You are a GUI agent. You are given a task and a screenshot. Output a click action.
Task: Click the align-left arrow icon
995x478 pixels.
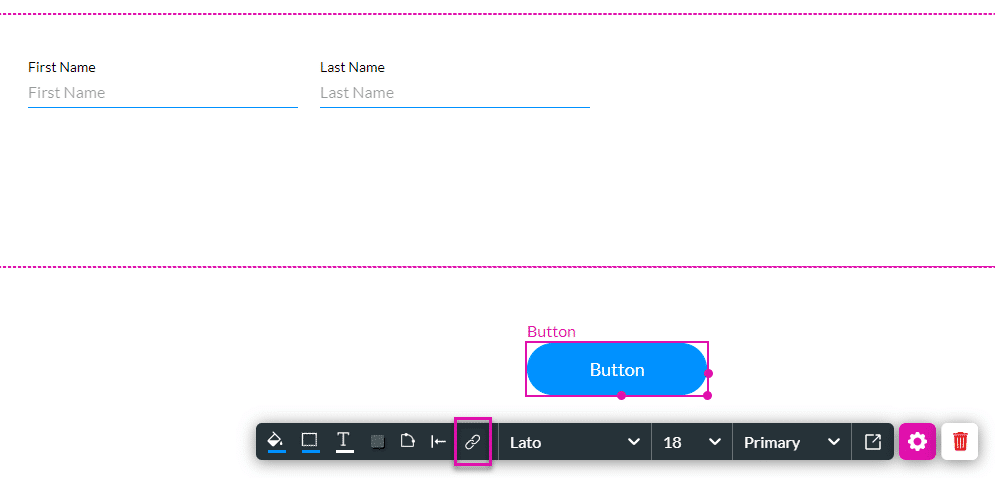pos(439,442)
